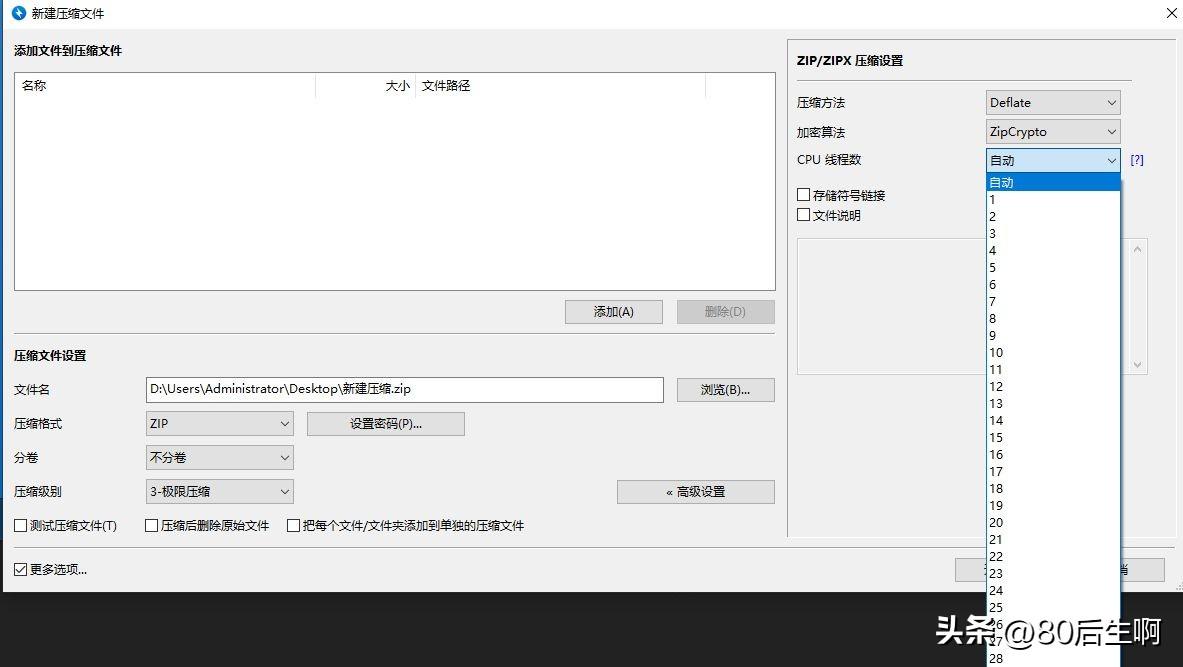Viewport: 1183px width, 667px height.
Task: Click the comment box scroll up arrow
Action: click(1138, 249)
